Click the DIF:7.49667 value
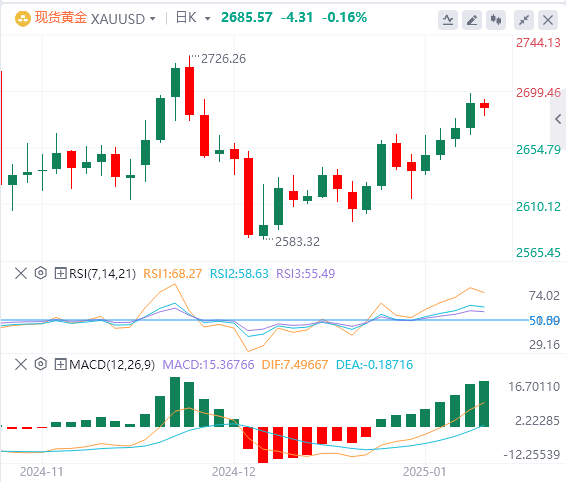The image size is (566, 482). 295,365
